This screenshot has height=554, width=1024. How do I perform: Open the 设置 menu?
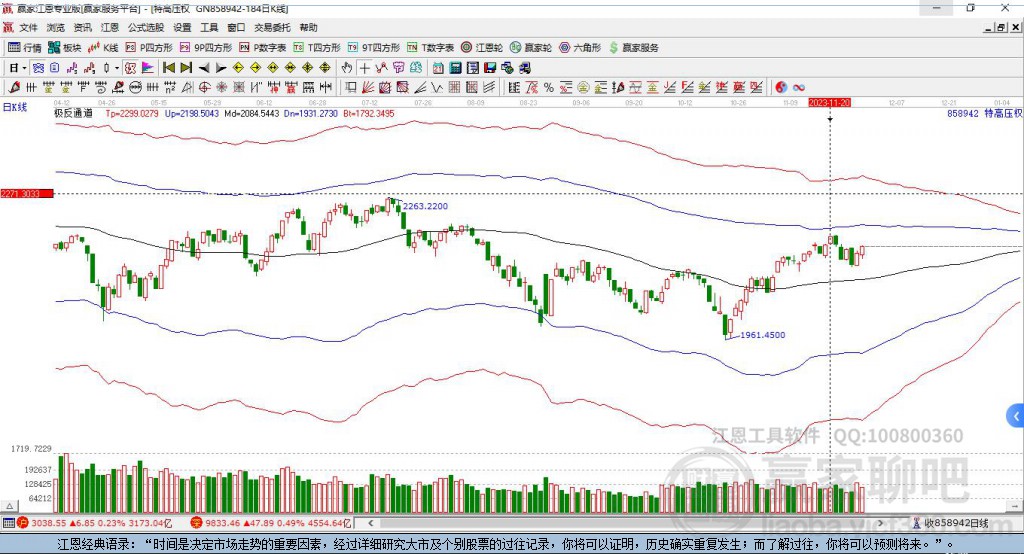click(182, 27)
